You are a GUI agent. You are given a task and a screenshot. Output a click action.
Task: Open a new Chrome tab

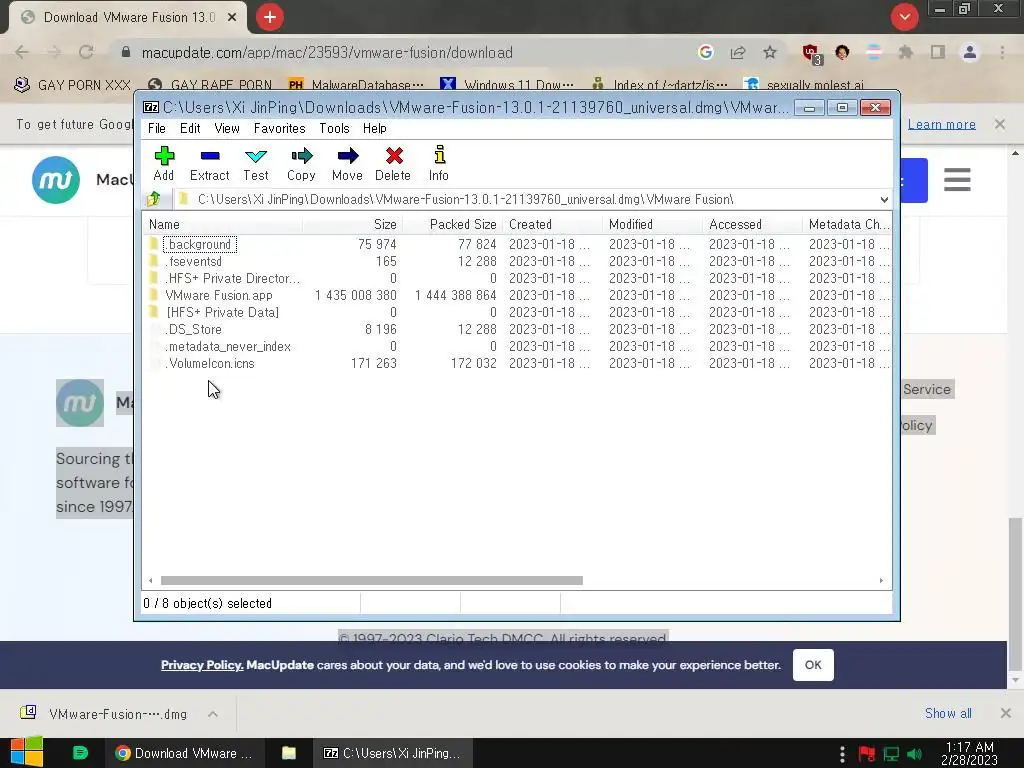click(270, 17)
